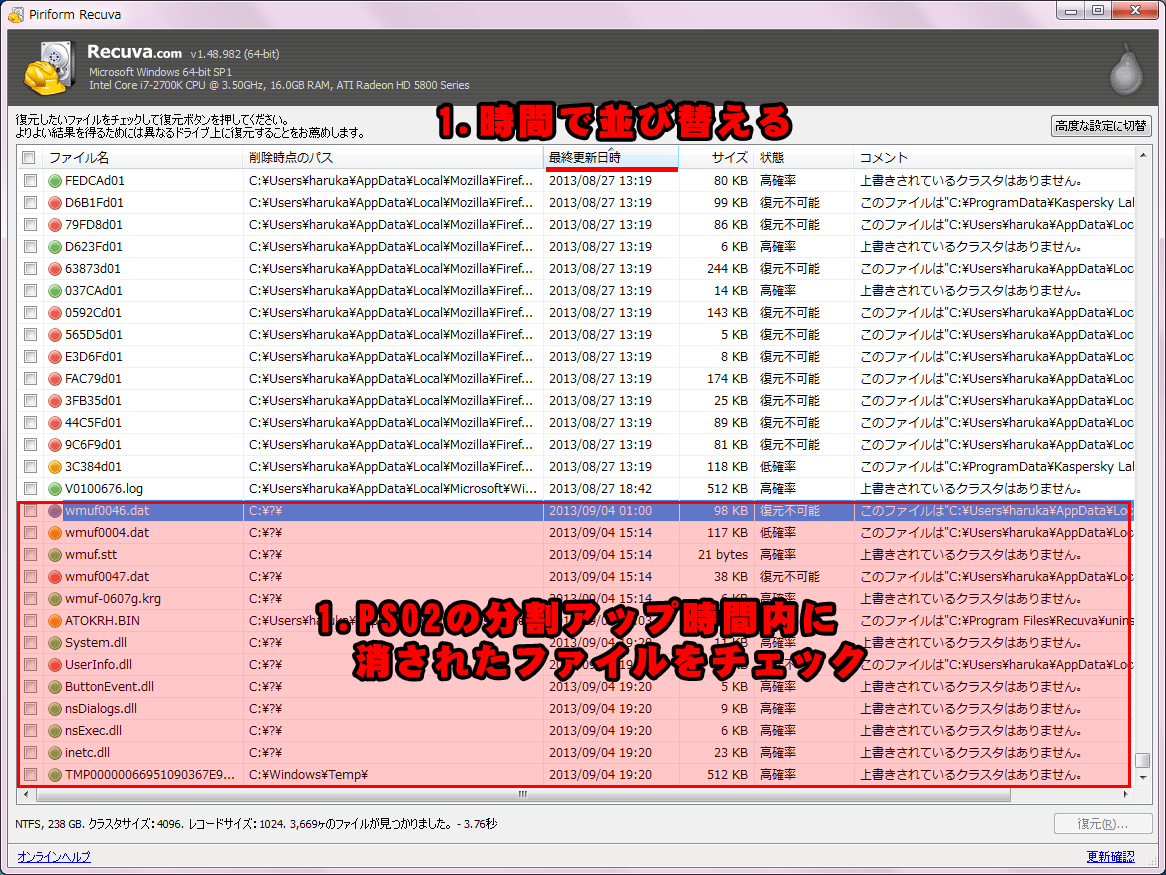Viewport: 1166px width, 875px height.
Task: Check the box for FEDCAd01
Action: (x=30, y=181)
